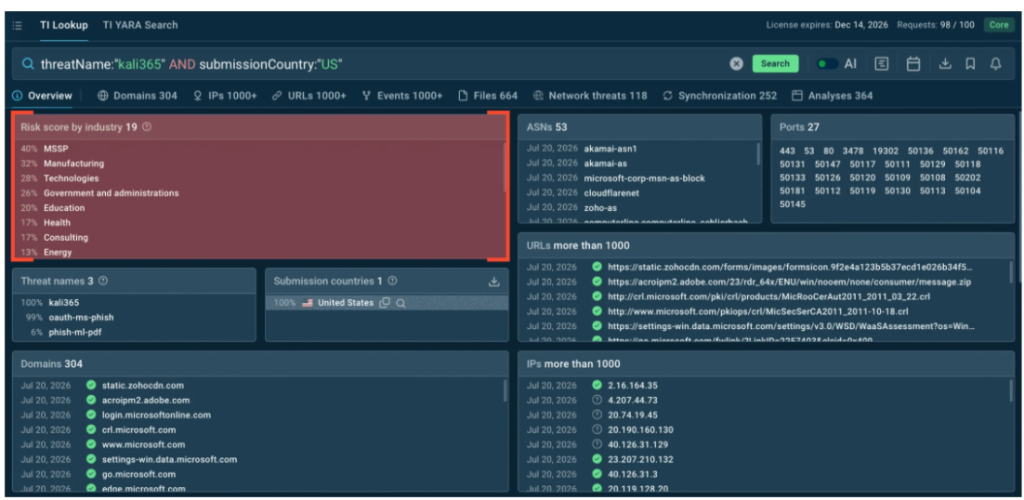The width and height of the screenshot is (1024, 500).
Task: Open the hamburger menu icon
Action: click(x=18, y=25)
